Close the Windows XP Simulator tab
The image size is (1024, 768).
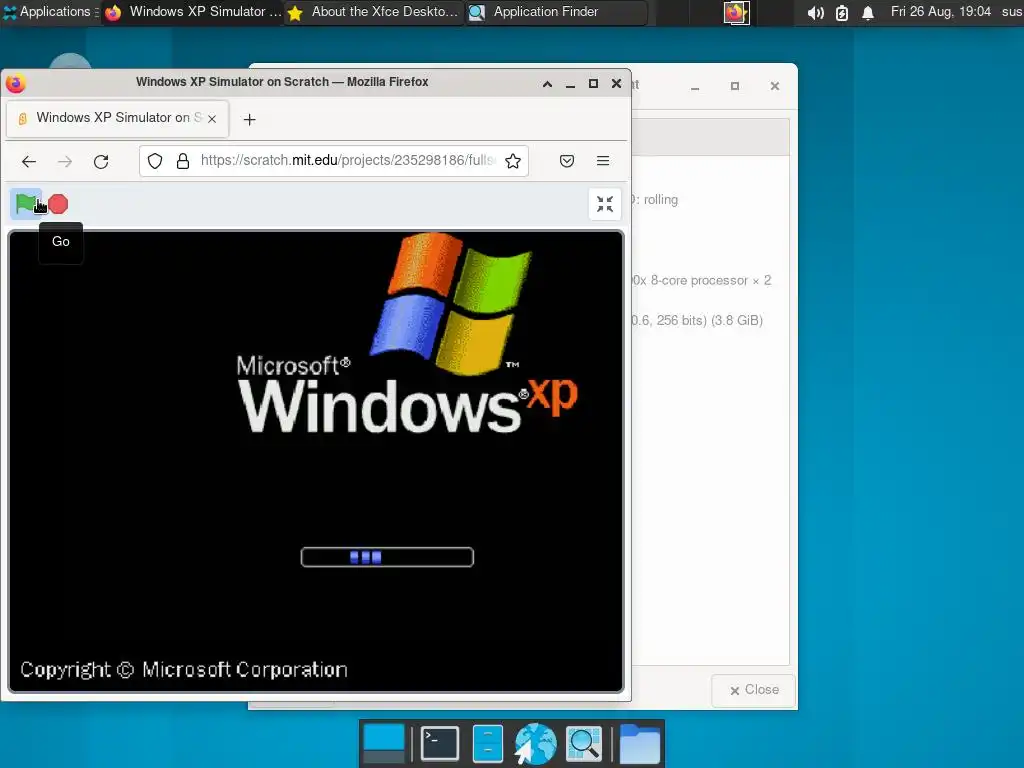pos(212,119)
